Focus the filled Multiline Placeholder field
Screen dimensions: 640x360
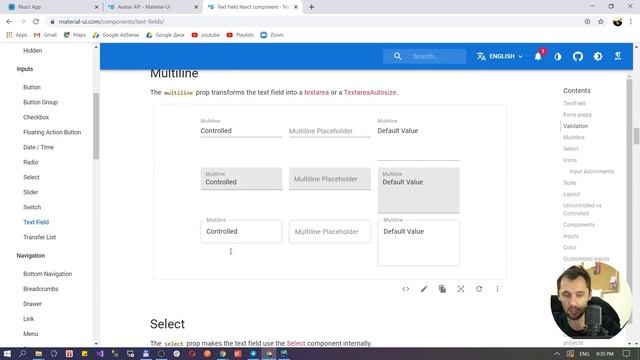(330, 179)
